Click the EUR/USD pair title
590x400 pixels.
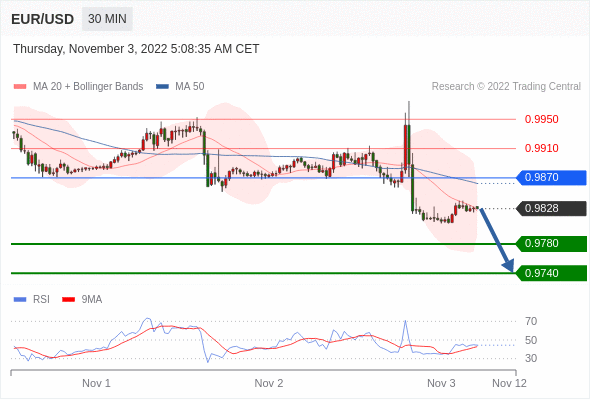(43, 19)
